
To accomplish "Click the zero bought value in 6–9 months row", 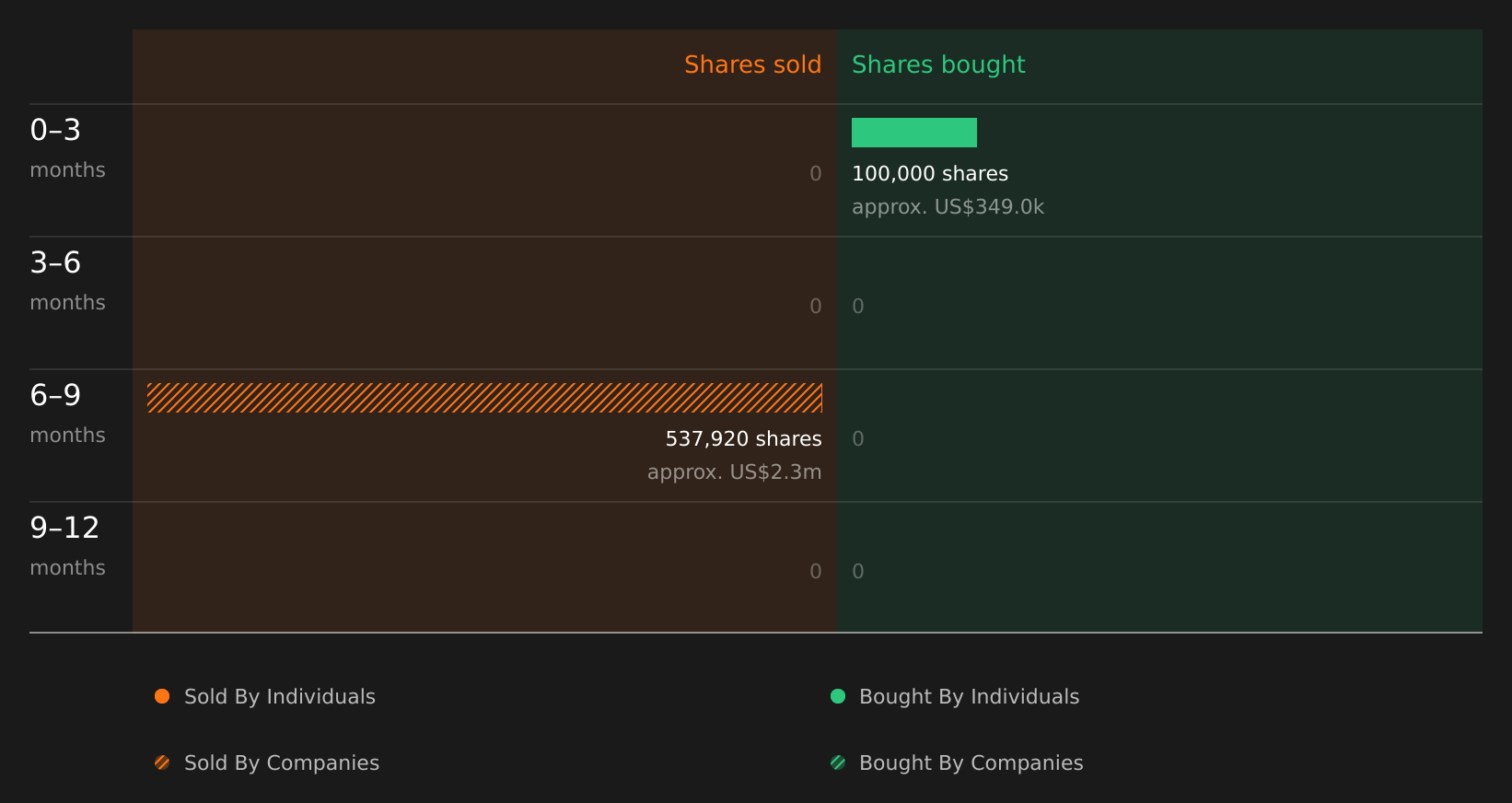I will [x=858, y=439].
